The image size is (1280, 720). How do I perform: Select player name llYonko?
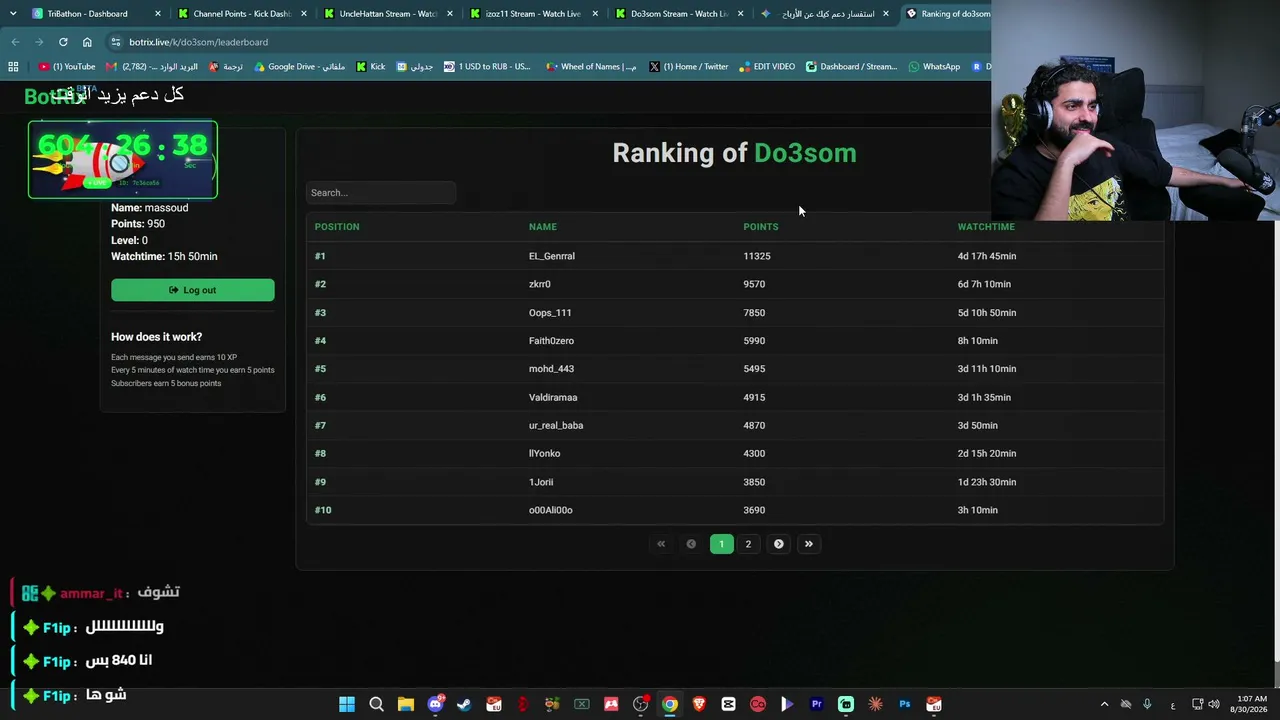pos(545,453)
